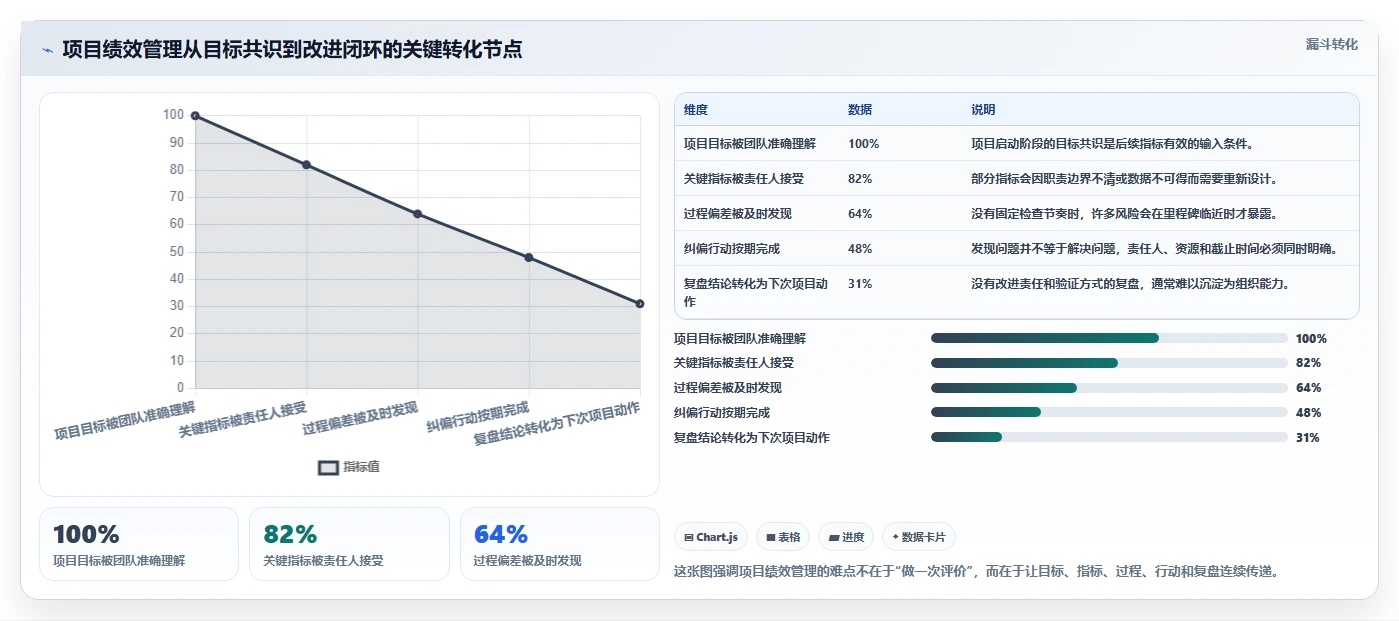Click the y-axis tick label 50
The image size is (1399, 621).
(x=175, y=252)
